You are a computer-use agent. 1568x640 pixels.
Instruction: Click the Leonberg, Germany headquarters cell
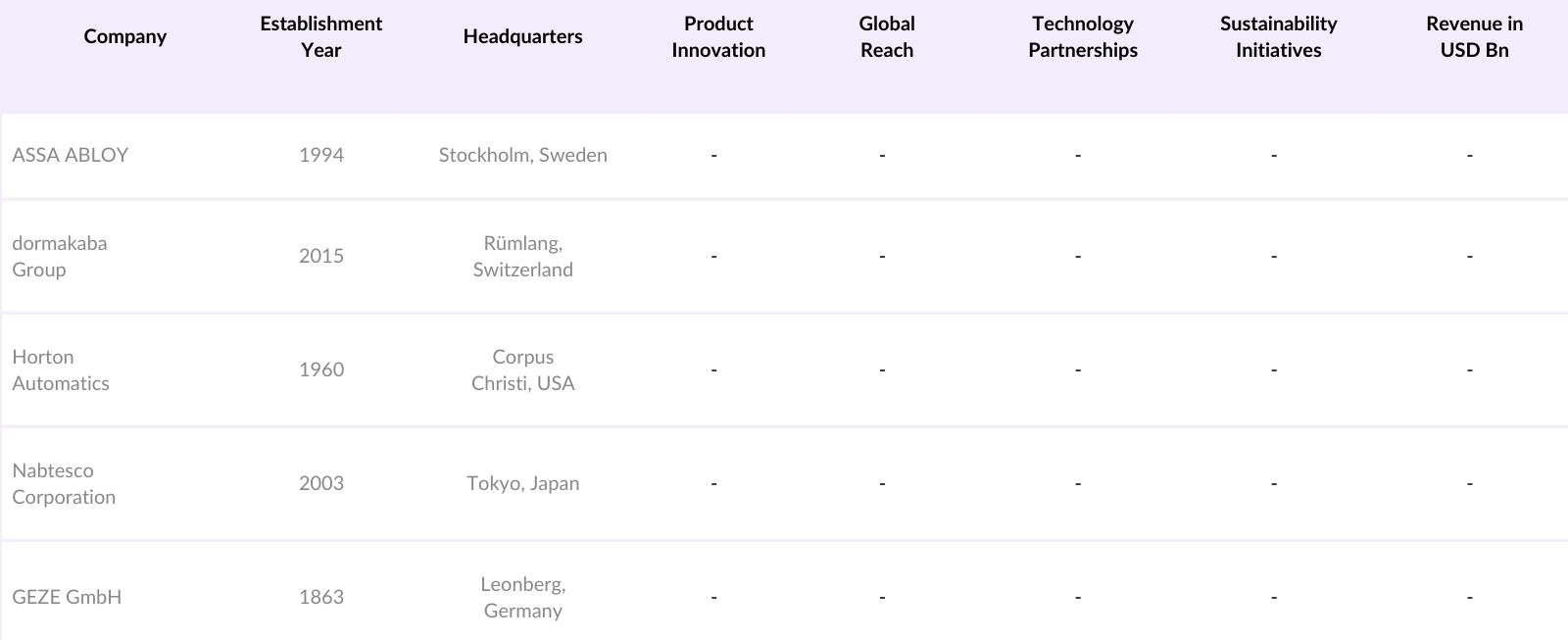(522, 597)
